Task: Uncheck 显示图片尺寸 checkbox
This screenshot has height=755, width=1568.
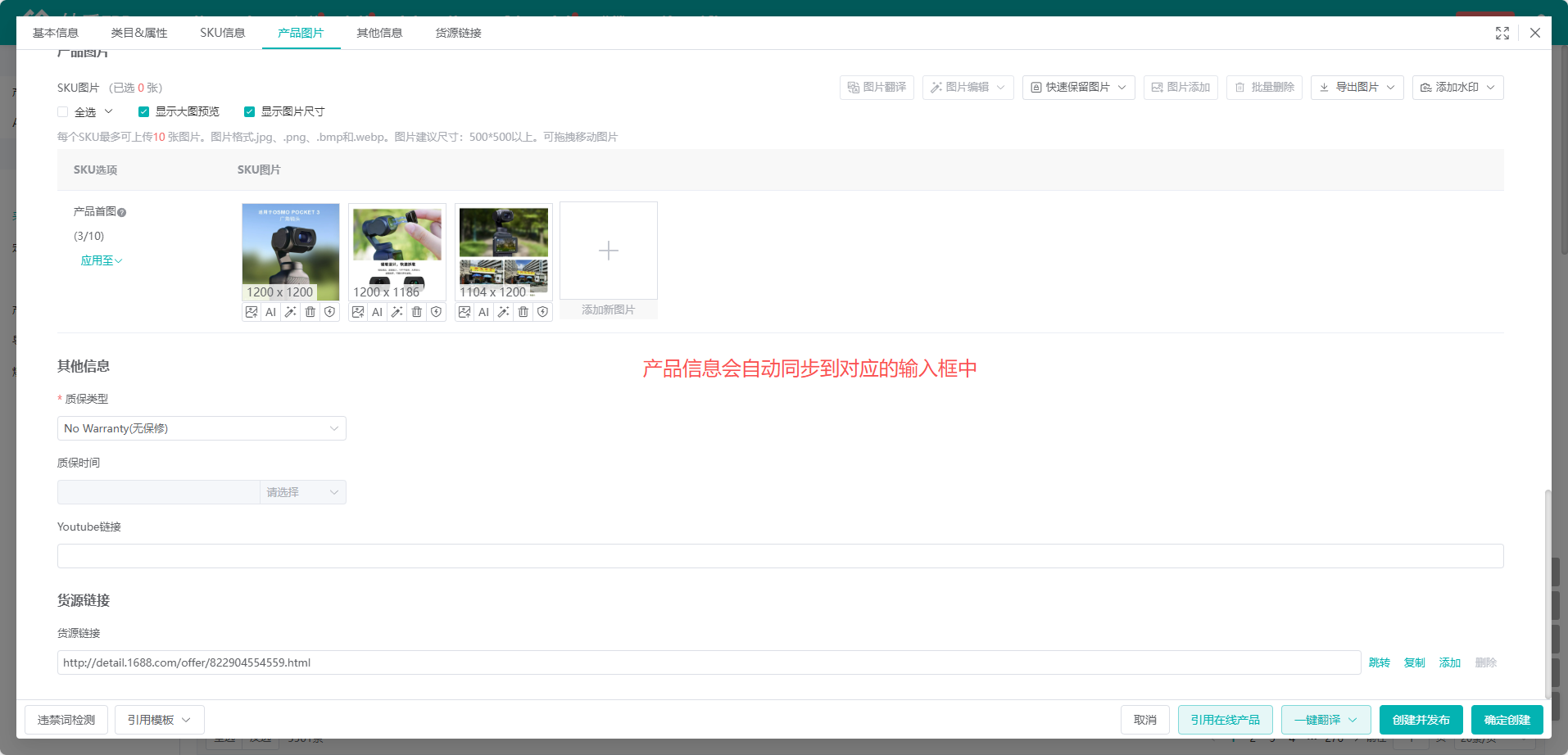Action: [249, 112]
